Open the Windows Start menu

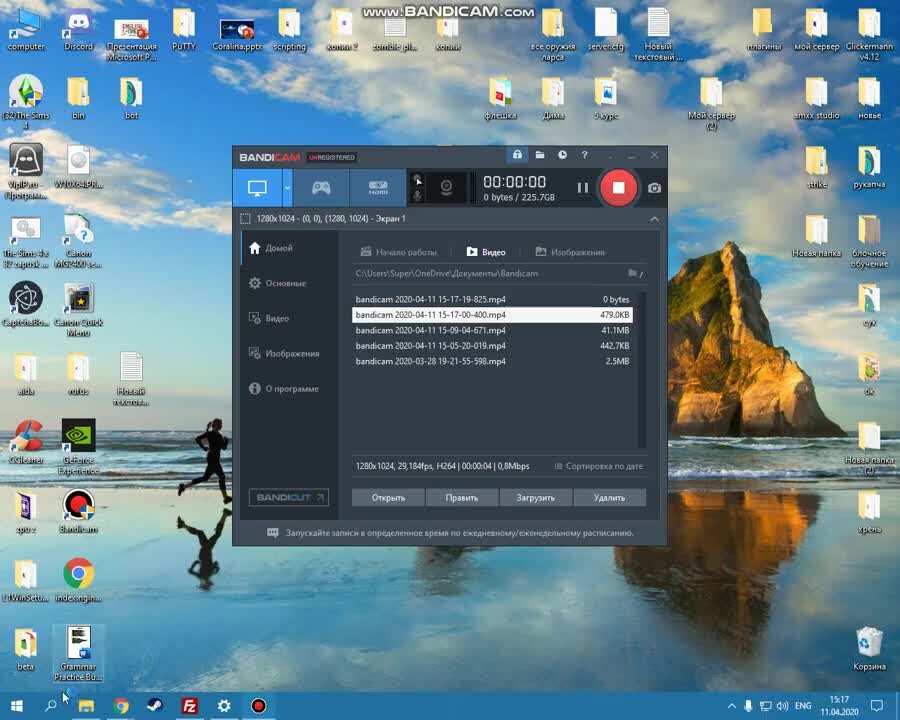point(16,706)
